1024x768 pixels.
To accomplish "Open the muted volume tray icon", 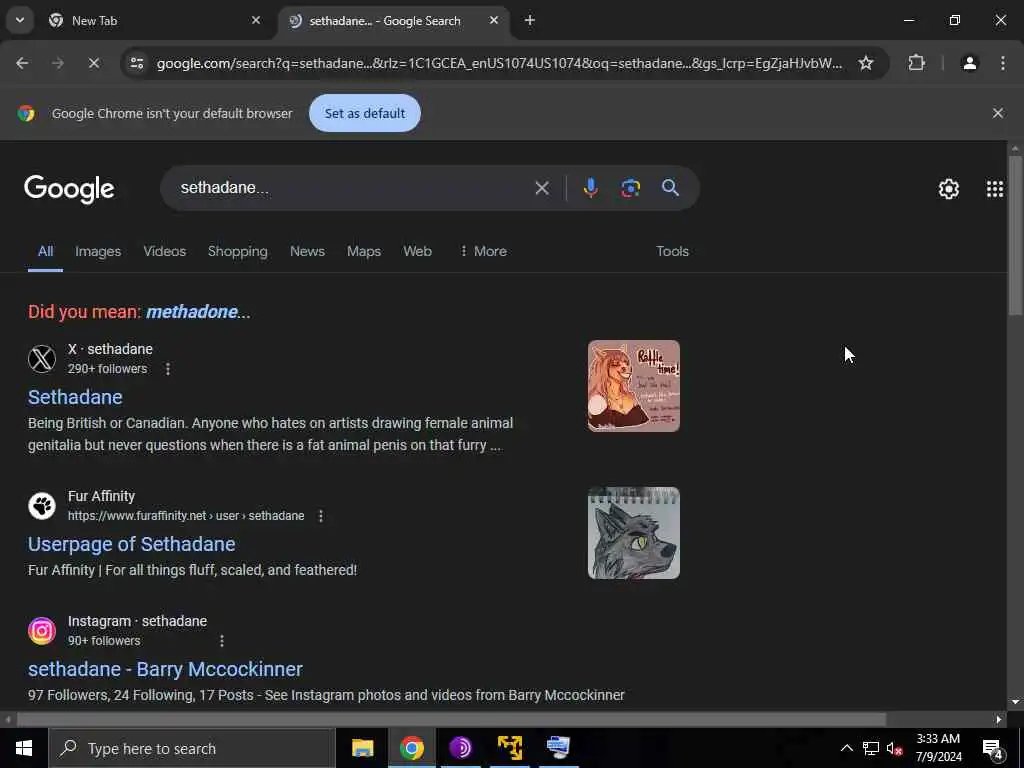I will [x=894, y=748].
